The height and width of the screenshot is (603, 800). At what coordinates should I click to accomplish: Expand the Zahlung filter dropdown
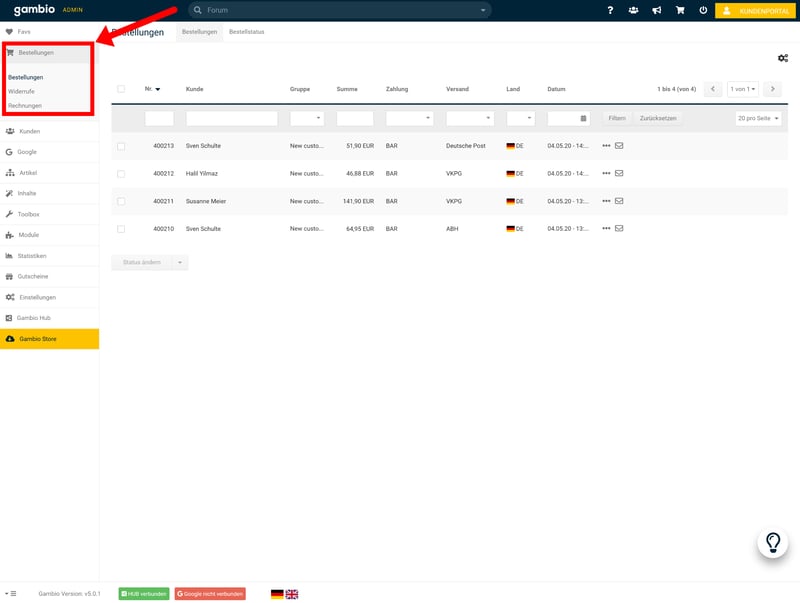(x=409, y=118)
